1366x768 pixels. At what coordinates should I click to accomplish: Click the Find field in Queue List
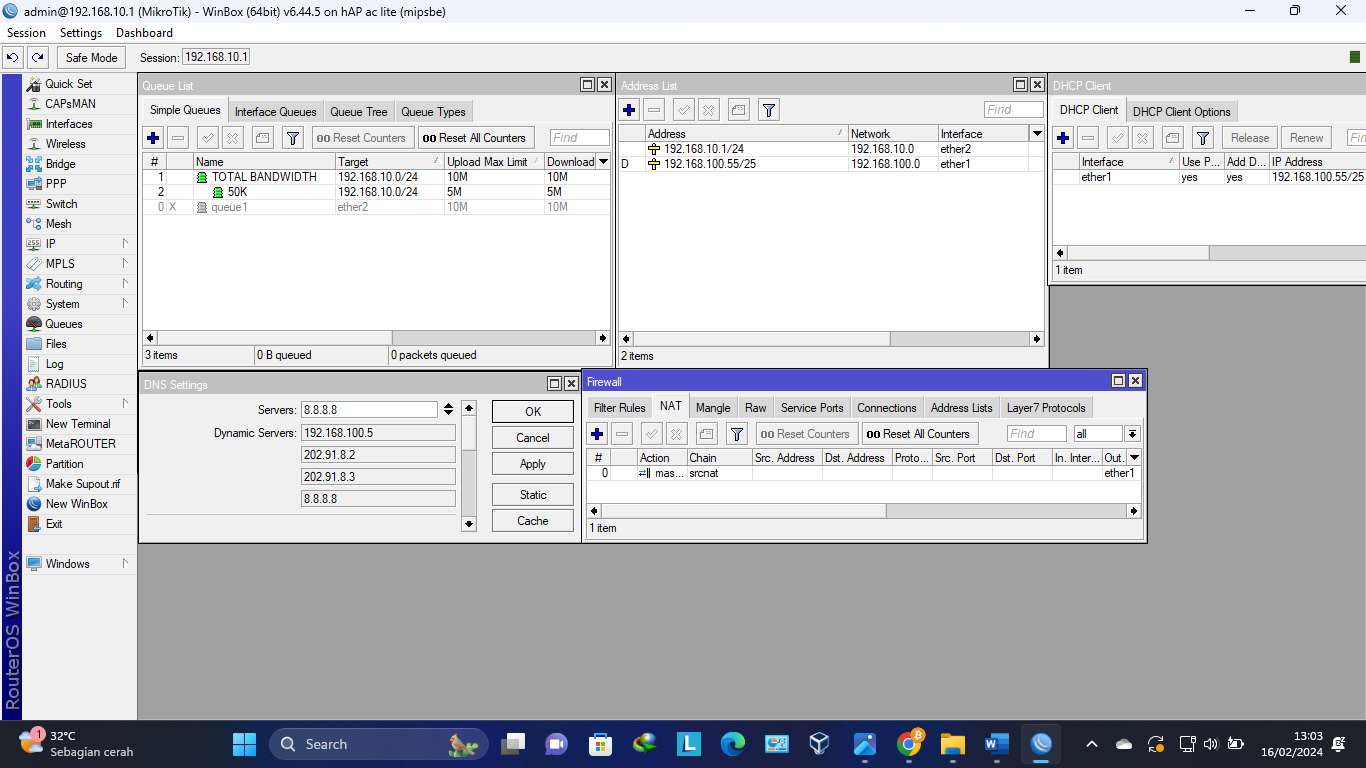579,138
